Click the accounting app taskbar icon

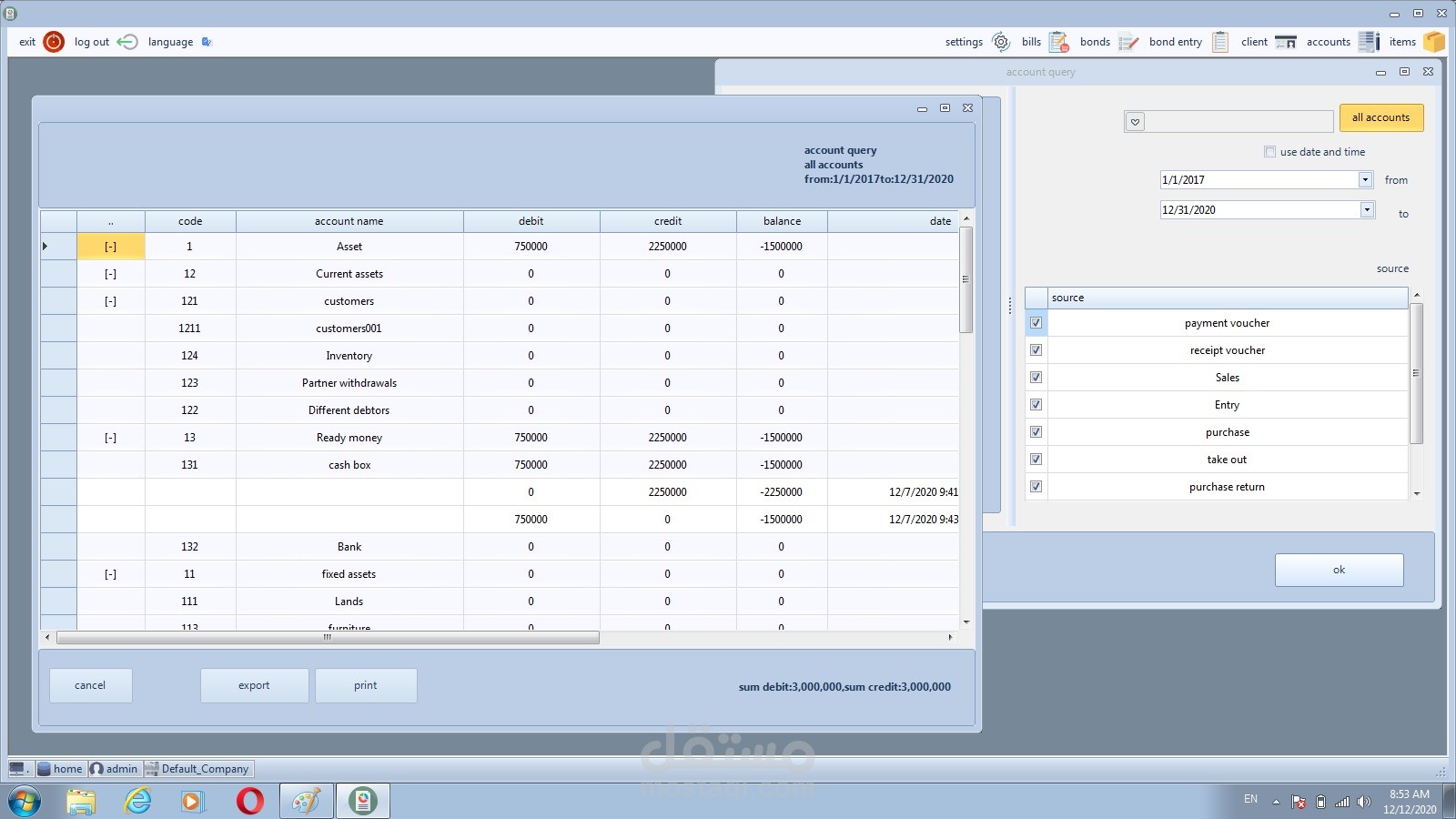coord(363,802)
